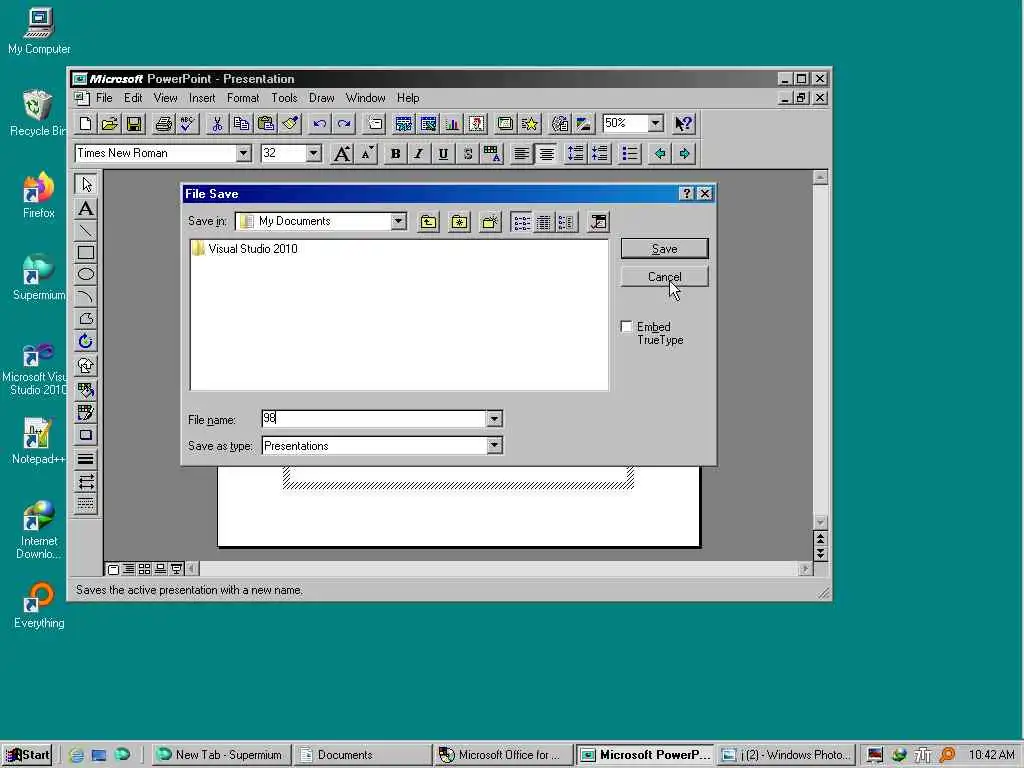1024x768 pixels.
Task: Click the Copy toolbar icon
Action: 241,123
